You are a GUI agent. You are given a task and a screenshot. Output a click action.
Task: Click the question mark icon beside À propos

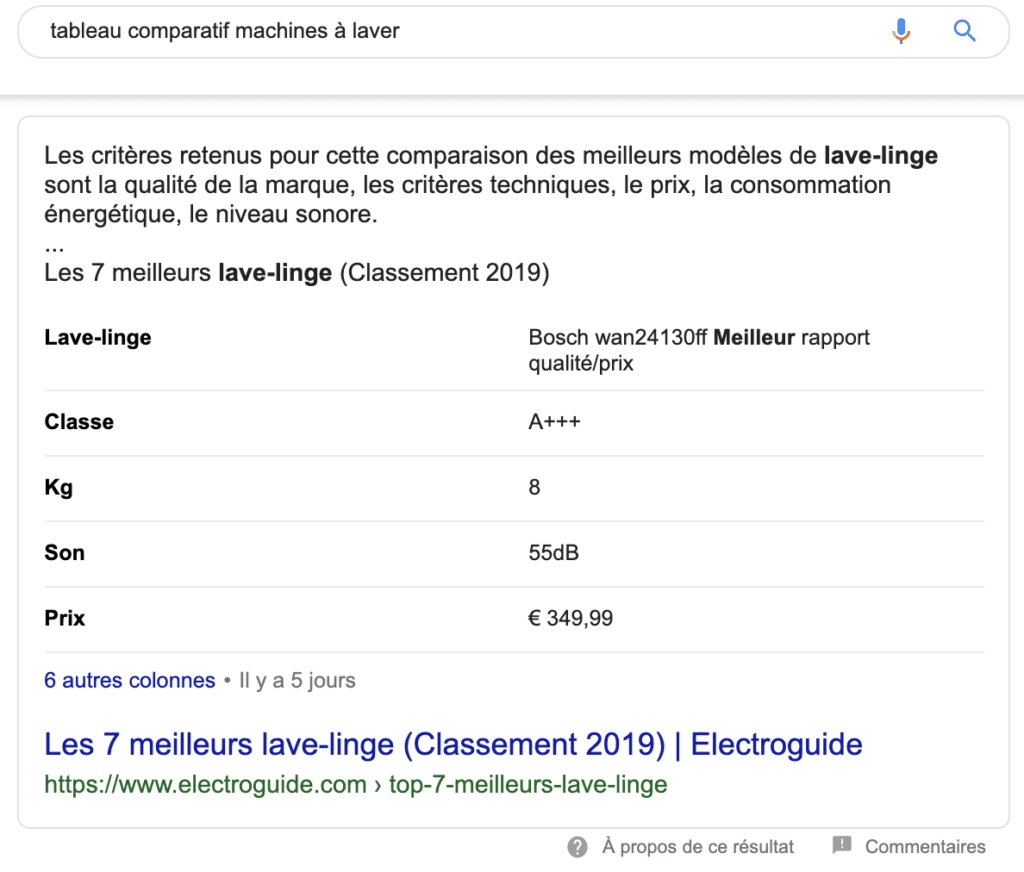(577, 847)
